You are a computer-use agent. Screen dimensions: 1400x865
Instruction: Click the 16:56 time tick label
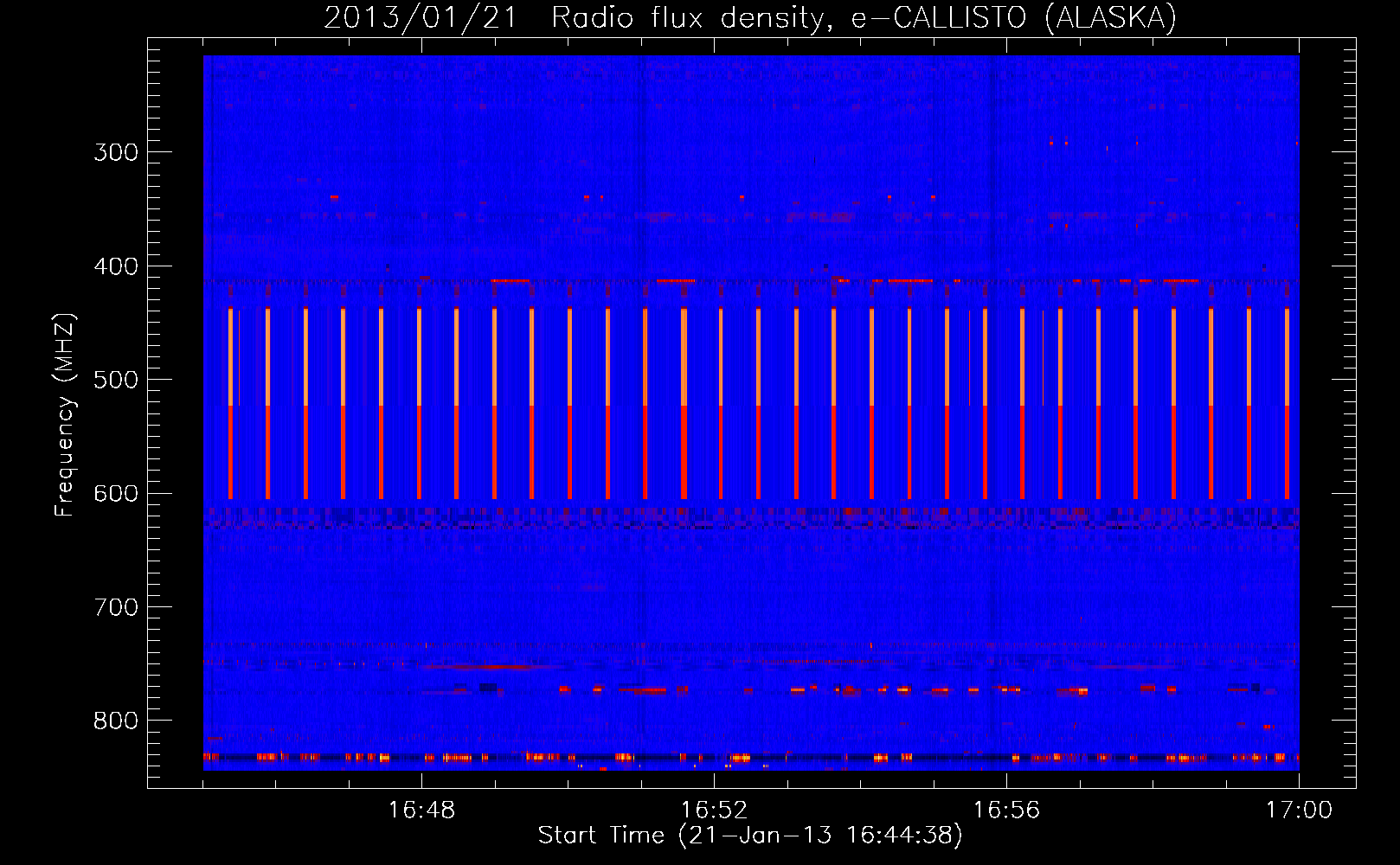click(1006, 810)
